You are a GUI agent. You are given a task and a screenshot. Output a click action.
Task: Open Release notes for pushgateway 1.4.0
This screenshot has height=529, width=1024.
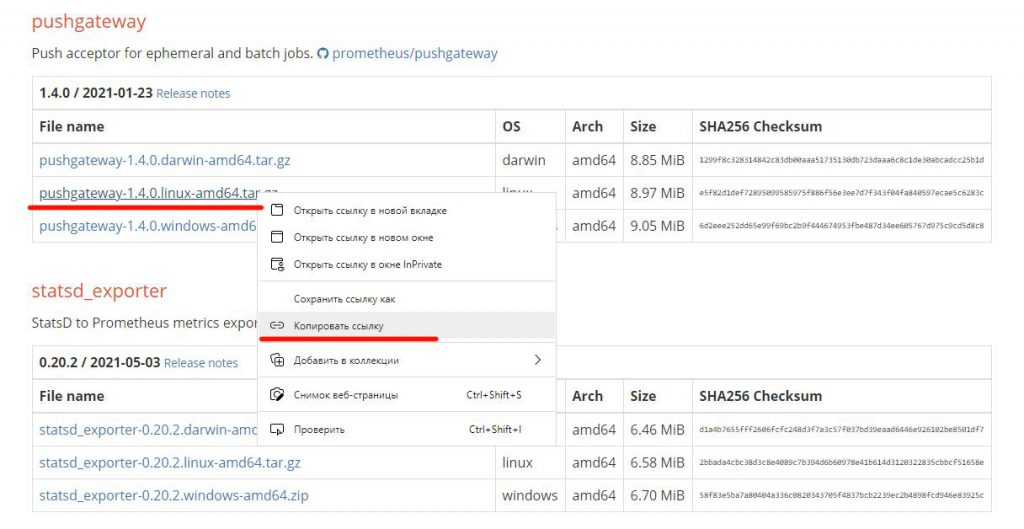click(x=193, y=94)
